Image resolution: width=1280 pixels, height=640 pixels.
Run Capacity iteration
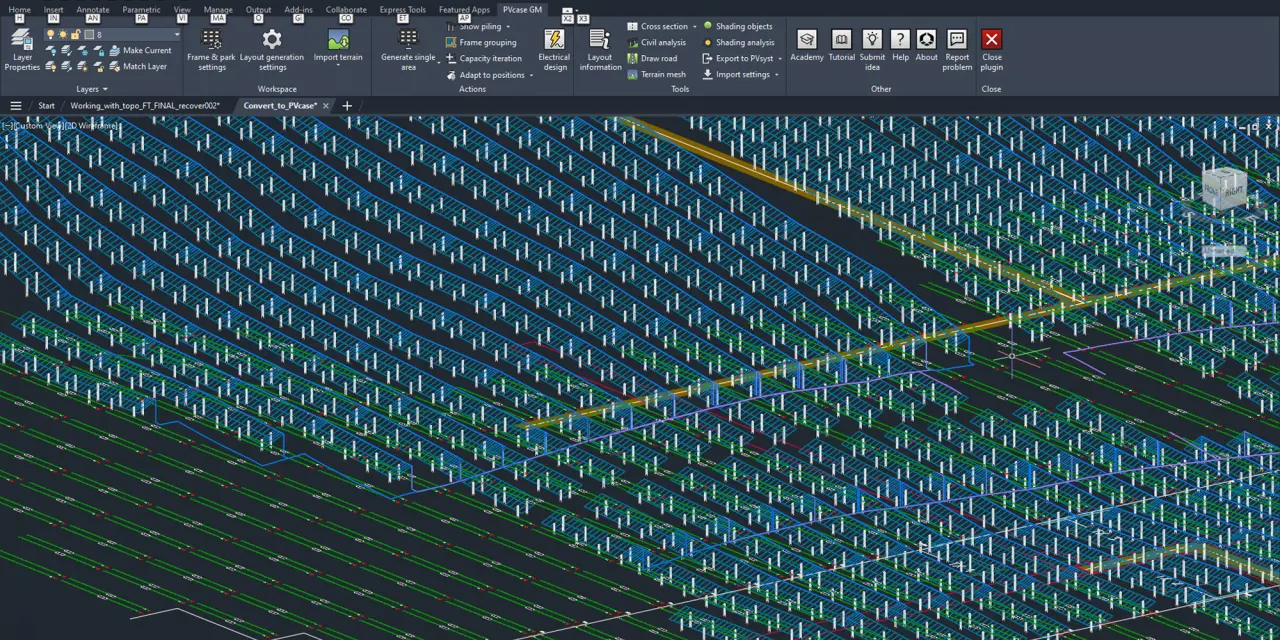coord(484,59)
